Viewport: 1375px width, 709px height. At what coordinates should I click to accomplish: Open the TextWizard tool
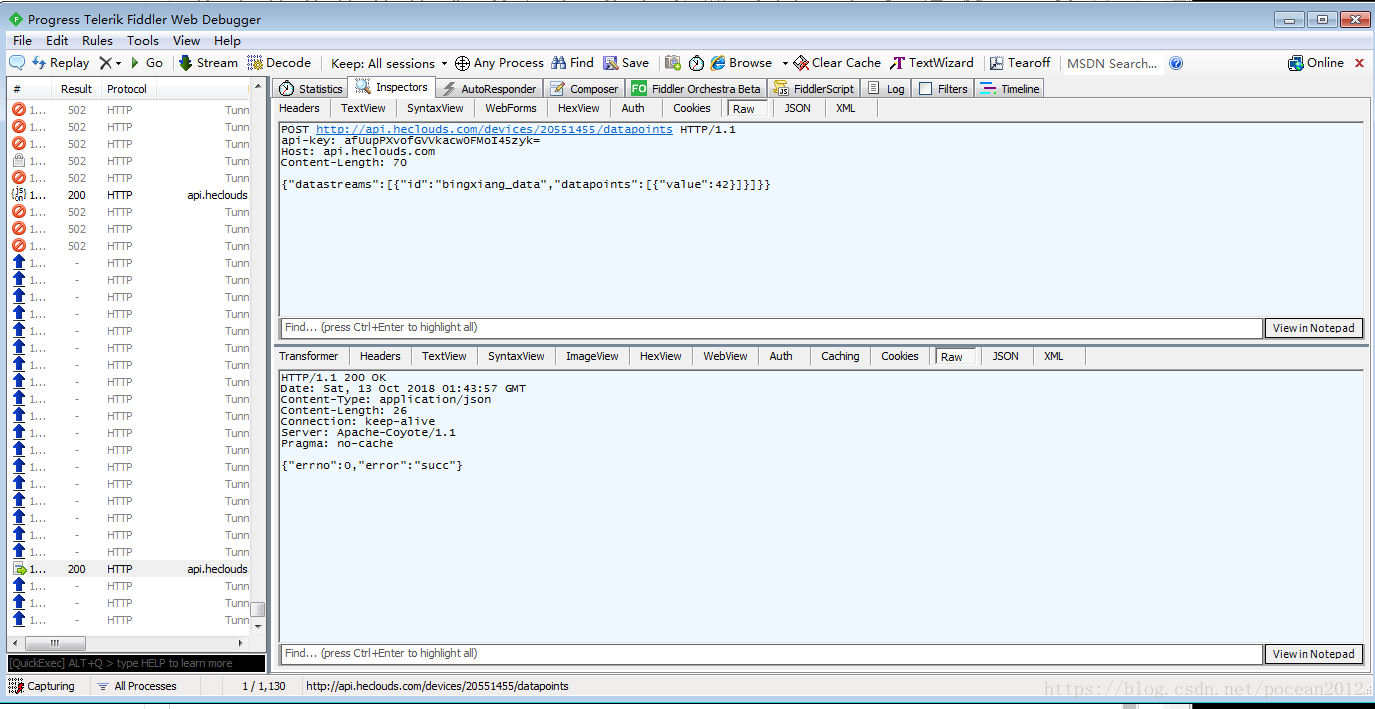(x=932, y=63)
